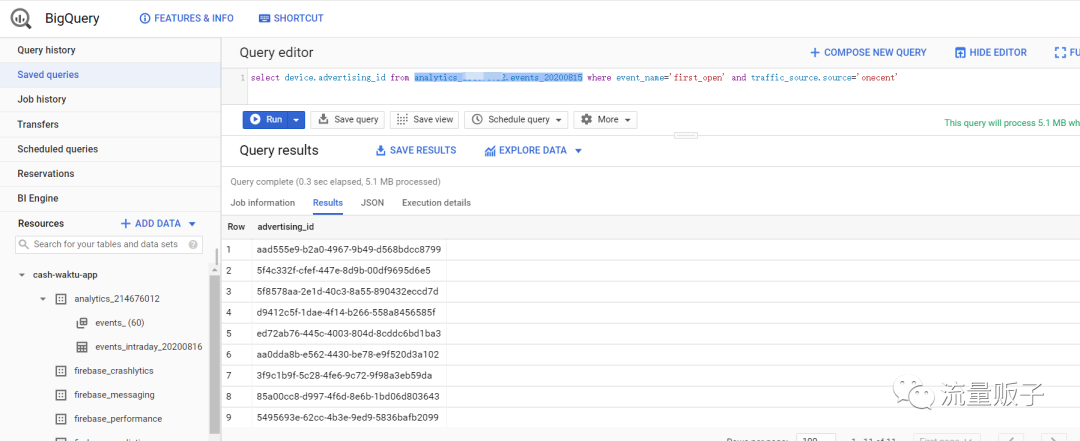The width and height of the screenshot is (1080, 441).
Task: Open the SHORTCUT keyboard link
Action: coord(291,19)
